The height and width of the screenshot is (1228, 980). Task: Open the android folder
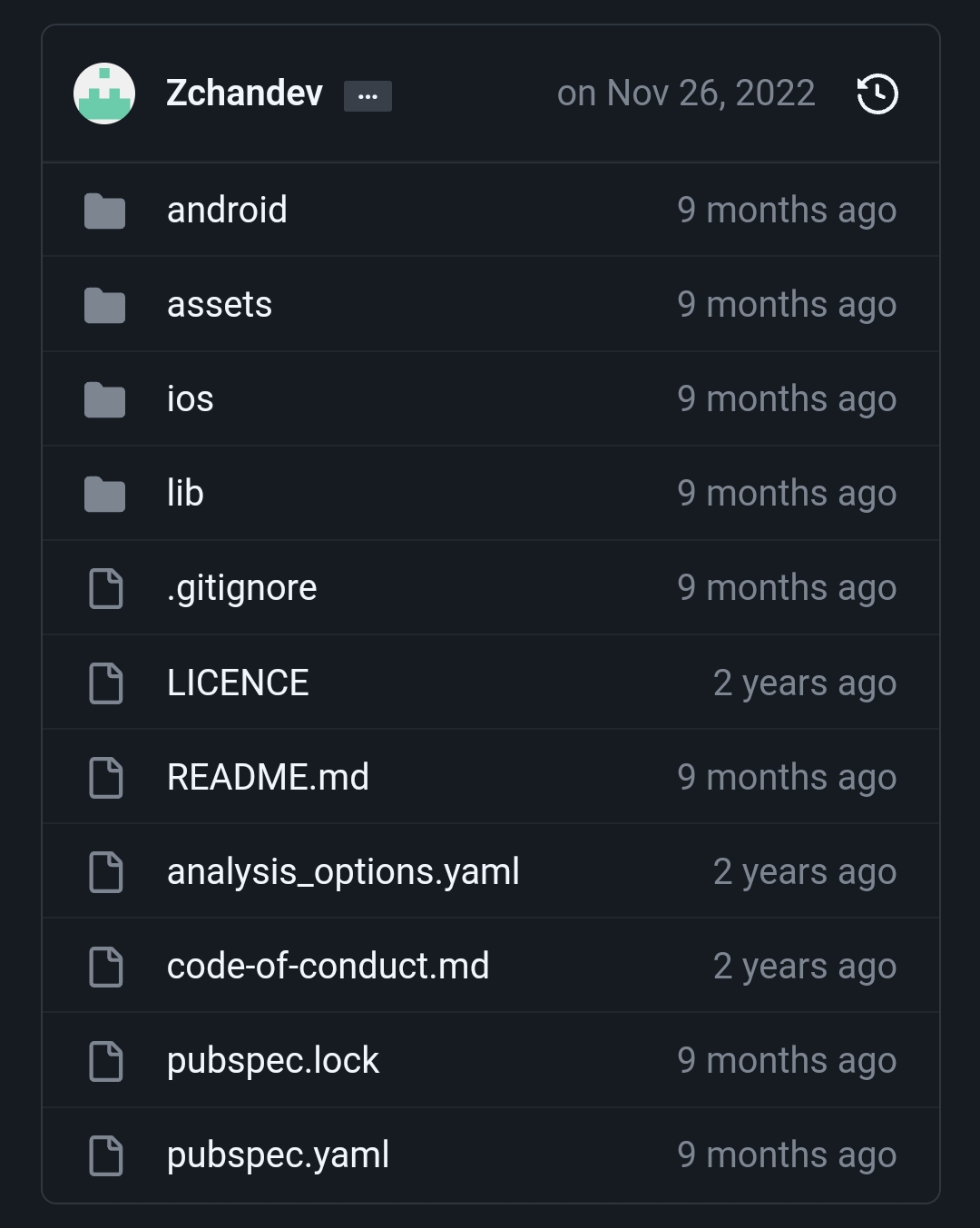coord(227,211)
